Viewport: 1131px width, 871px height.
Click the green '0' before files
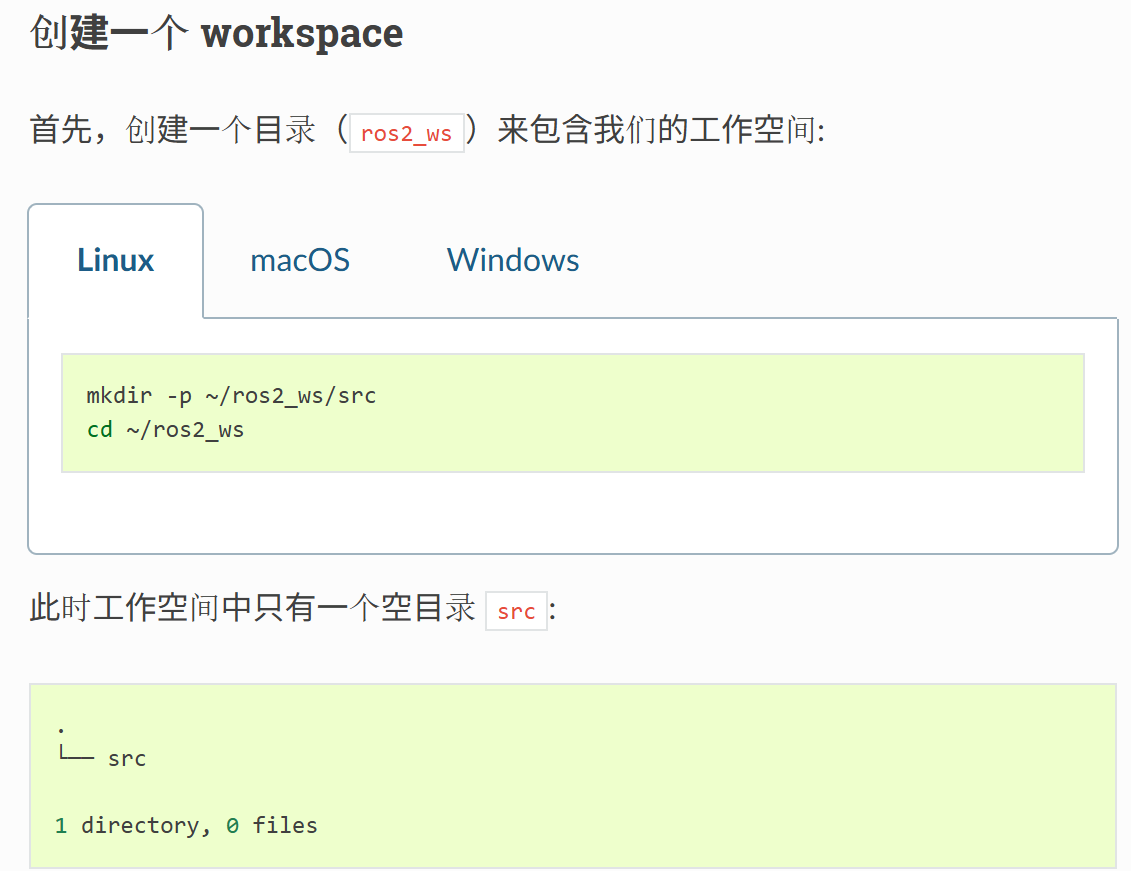click(x=232, y=826)
